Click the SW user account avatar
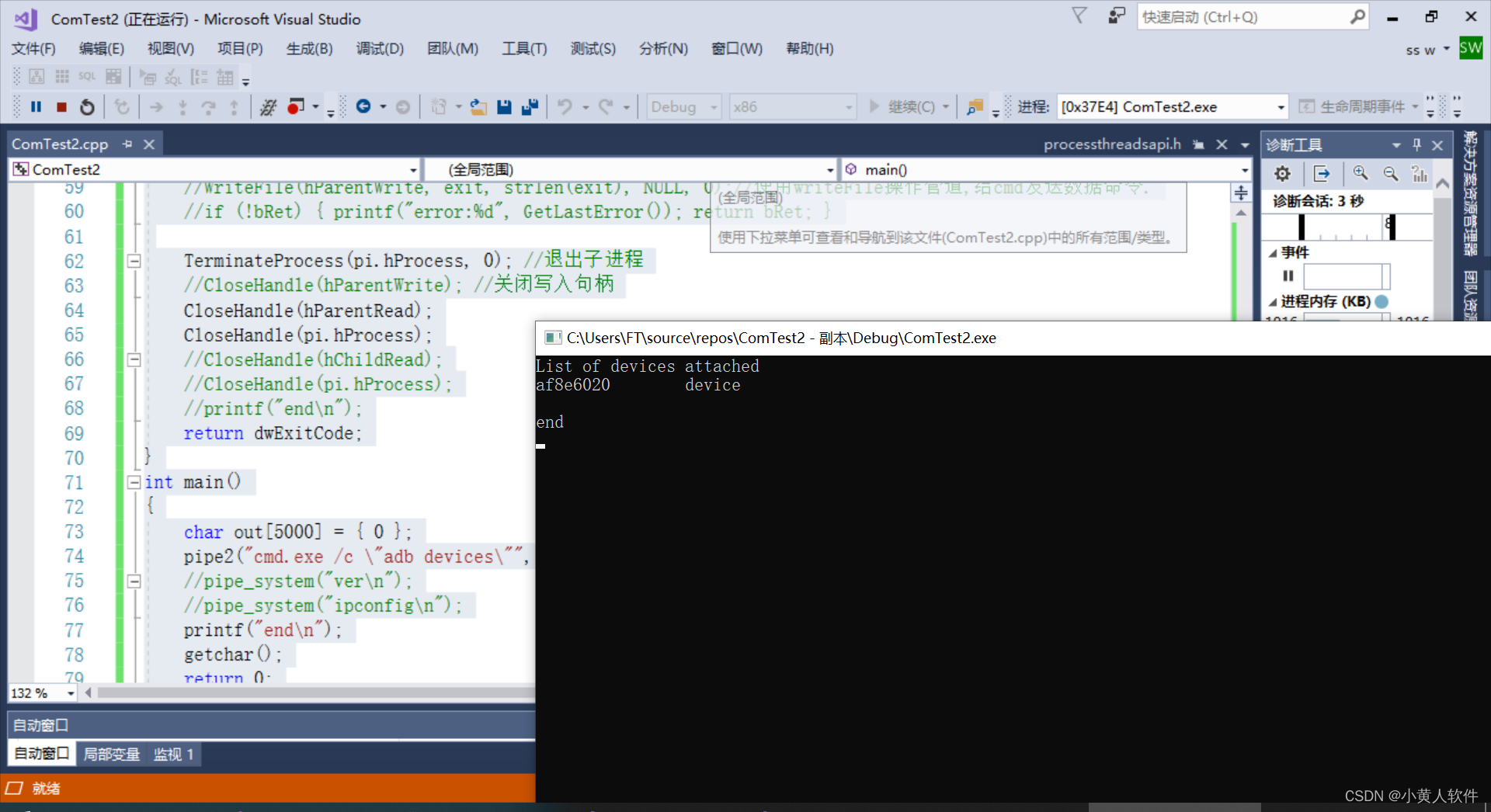The image size is (1491, 812). tap(1470, 48)
